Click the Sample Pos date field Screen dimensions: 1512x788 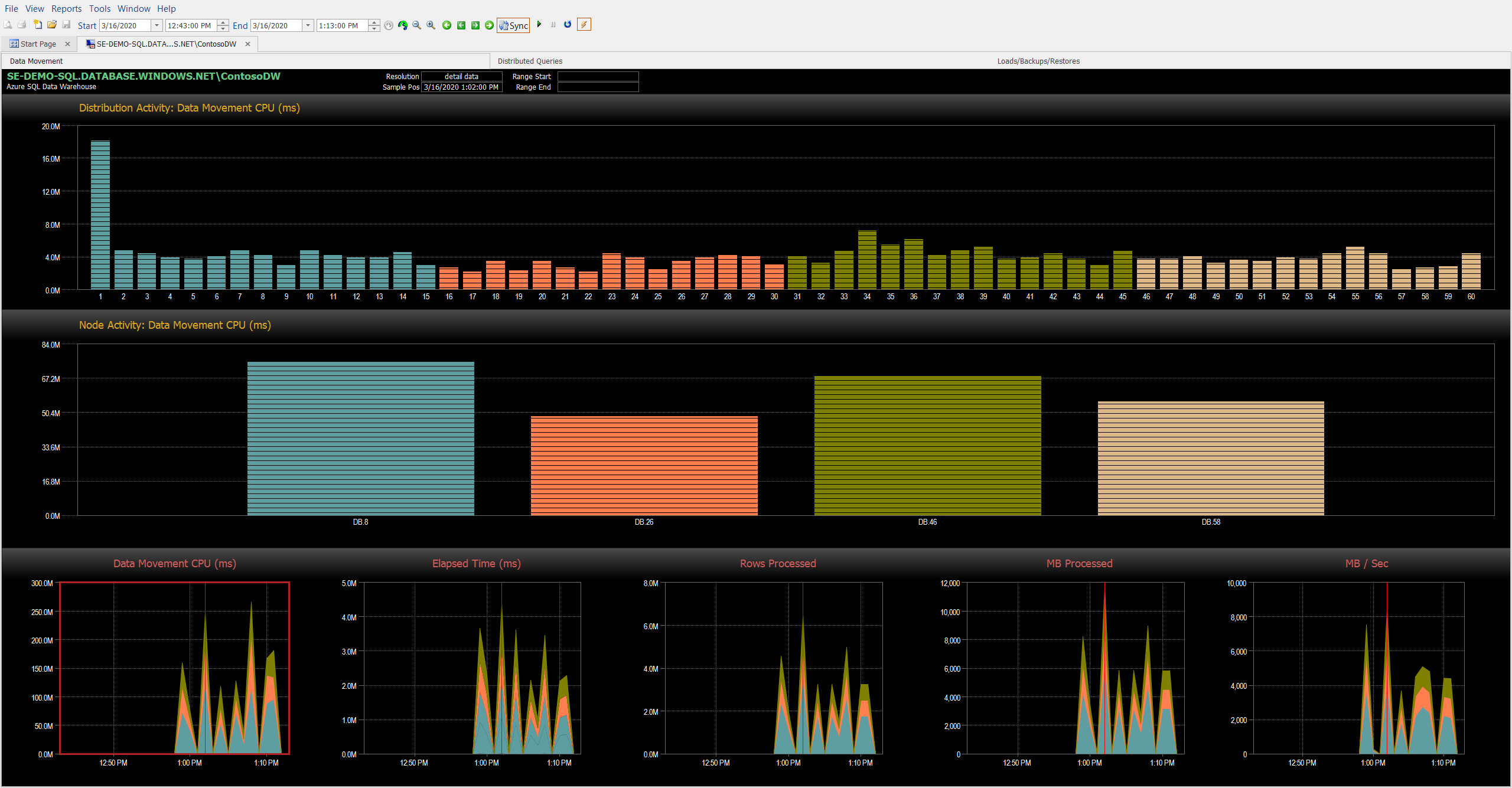point(461,87)
